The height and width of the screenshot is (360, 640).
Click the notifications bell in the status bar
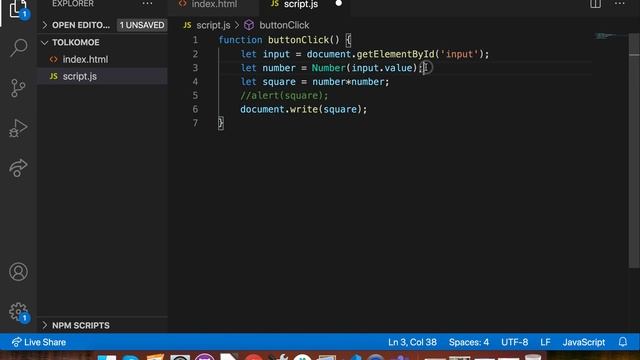coord(622,342)
